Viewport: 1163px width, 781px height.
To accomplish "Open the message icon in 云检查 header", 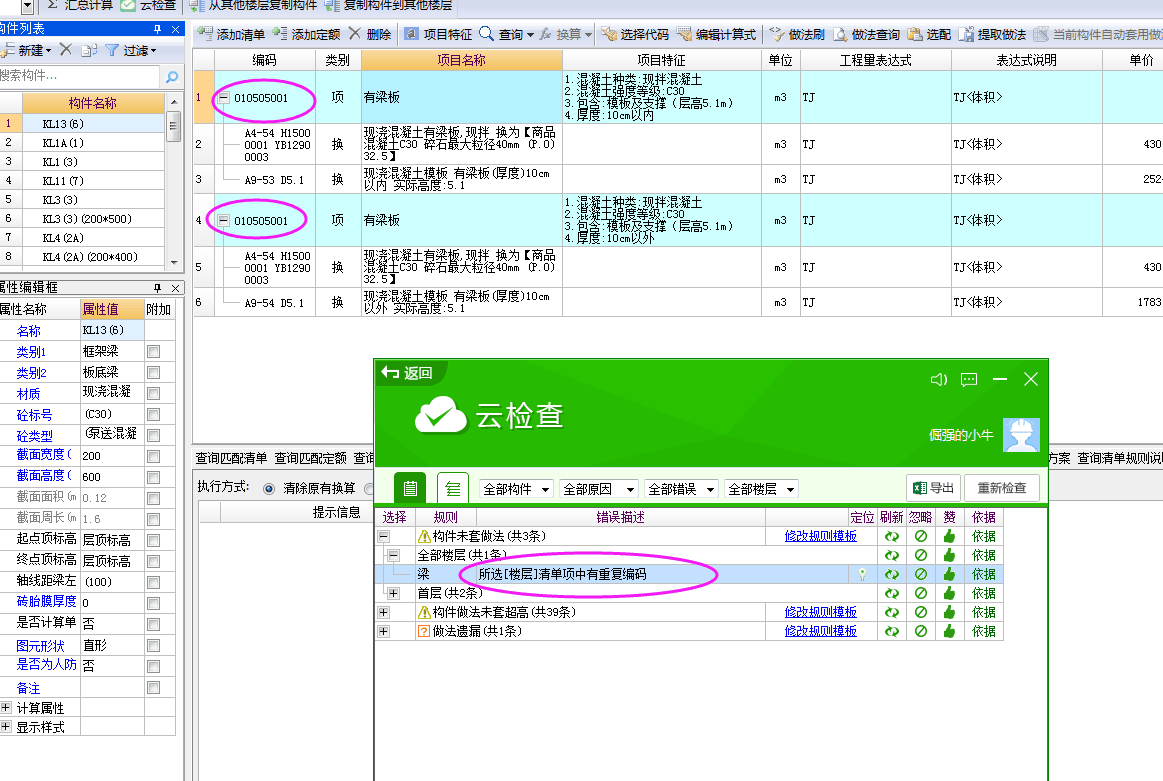I will tap(969, 380).
